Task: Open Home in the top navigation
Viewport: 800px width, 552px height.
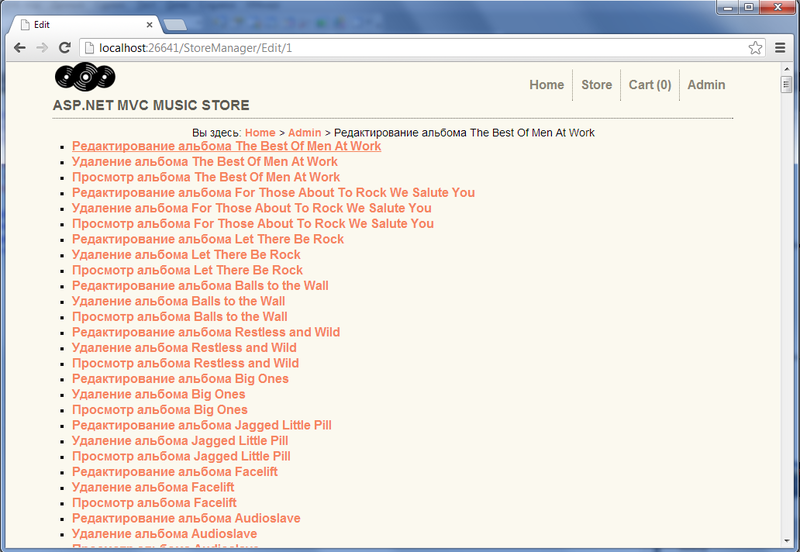Action: tap(546, 85)
